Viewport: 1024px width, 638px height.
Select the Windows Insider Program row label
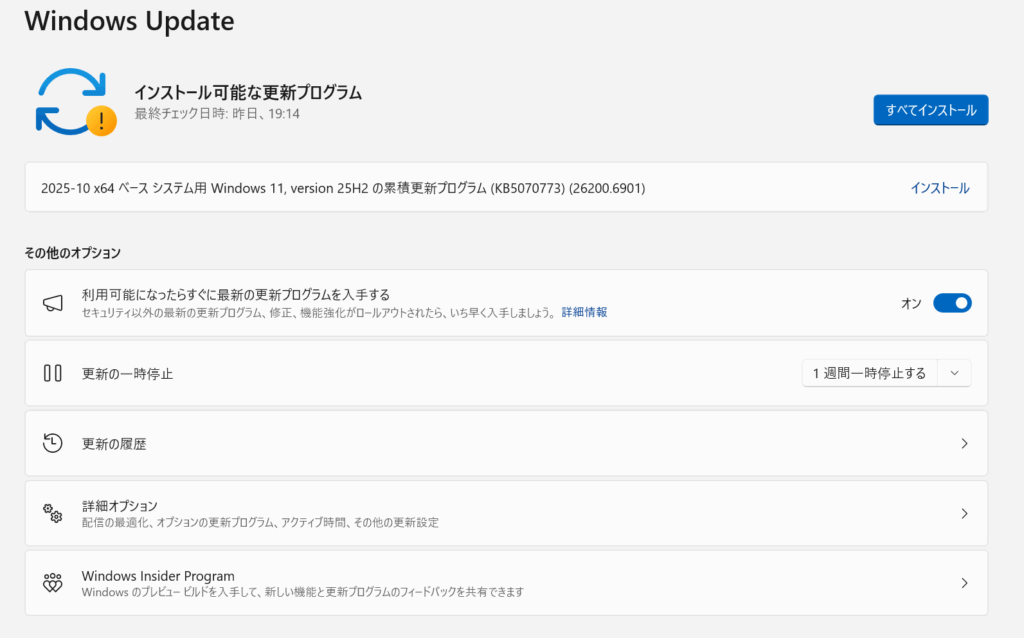[158, 576]
